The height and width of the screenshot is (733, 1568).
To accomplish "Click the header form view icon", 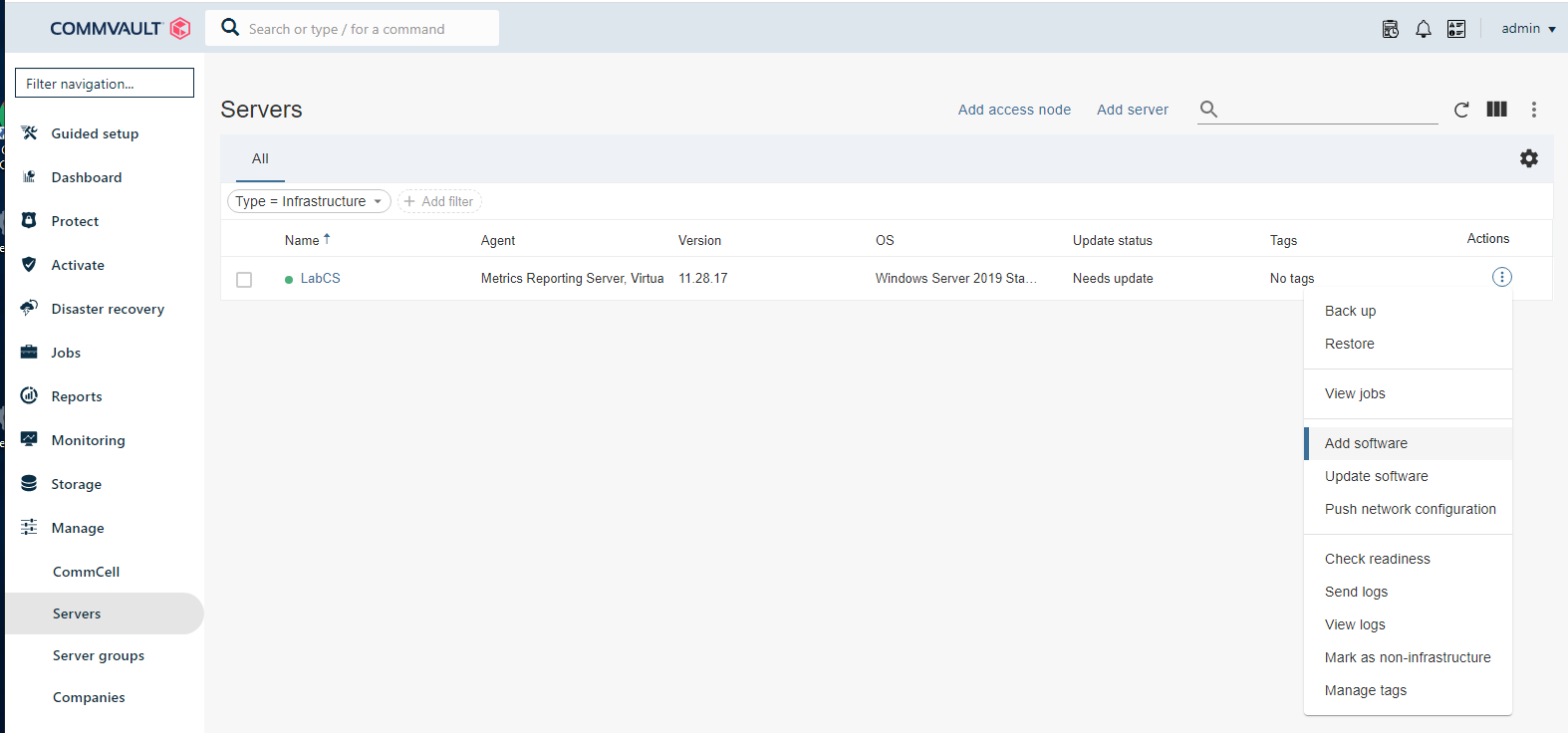I will (x=1455, y=29).
